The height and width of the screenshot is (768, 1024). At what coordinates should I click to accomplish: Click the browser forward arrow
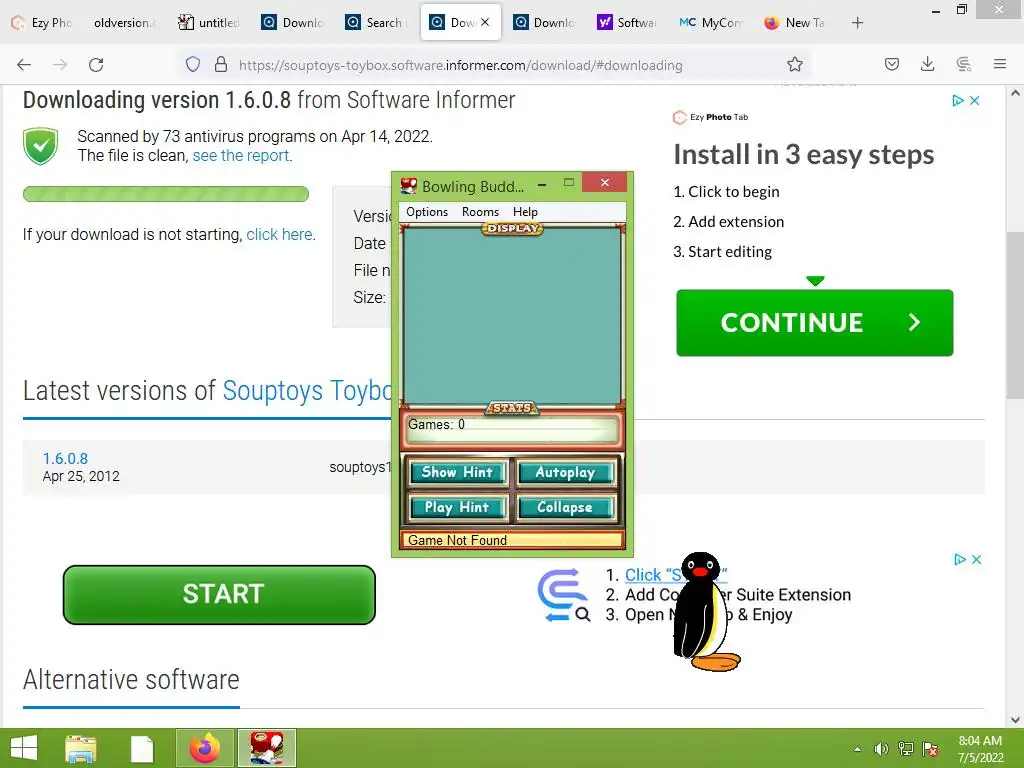coord(60,65)
